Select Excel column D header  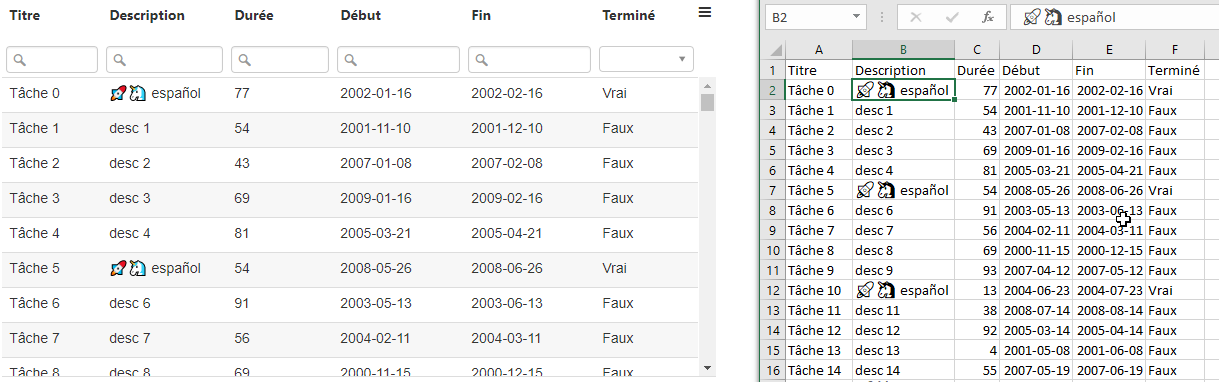1036,50
